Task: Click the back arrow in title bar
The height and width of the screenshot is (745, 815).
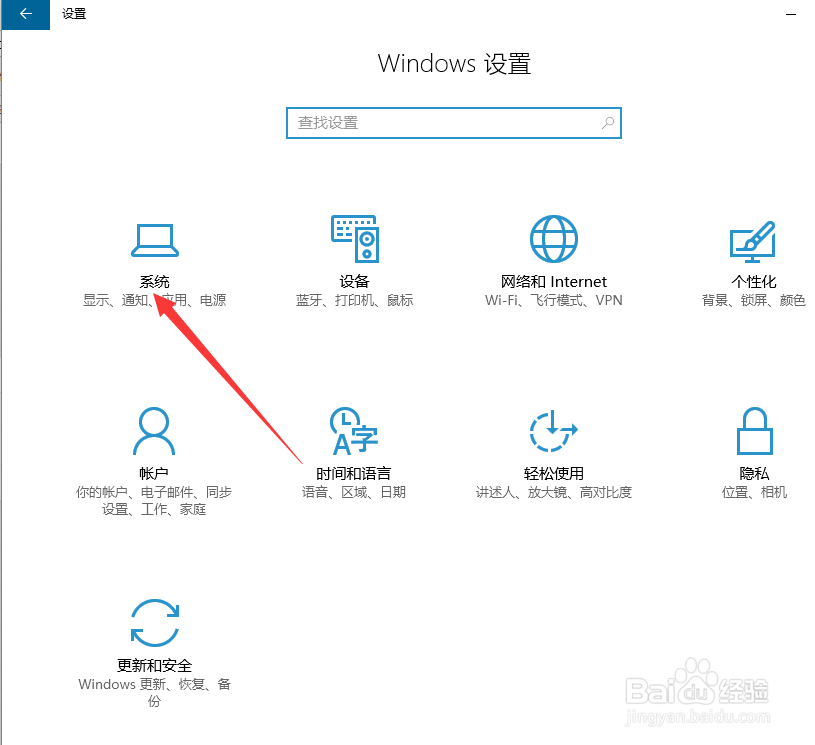Action: click(x=25, y=15)
